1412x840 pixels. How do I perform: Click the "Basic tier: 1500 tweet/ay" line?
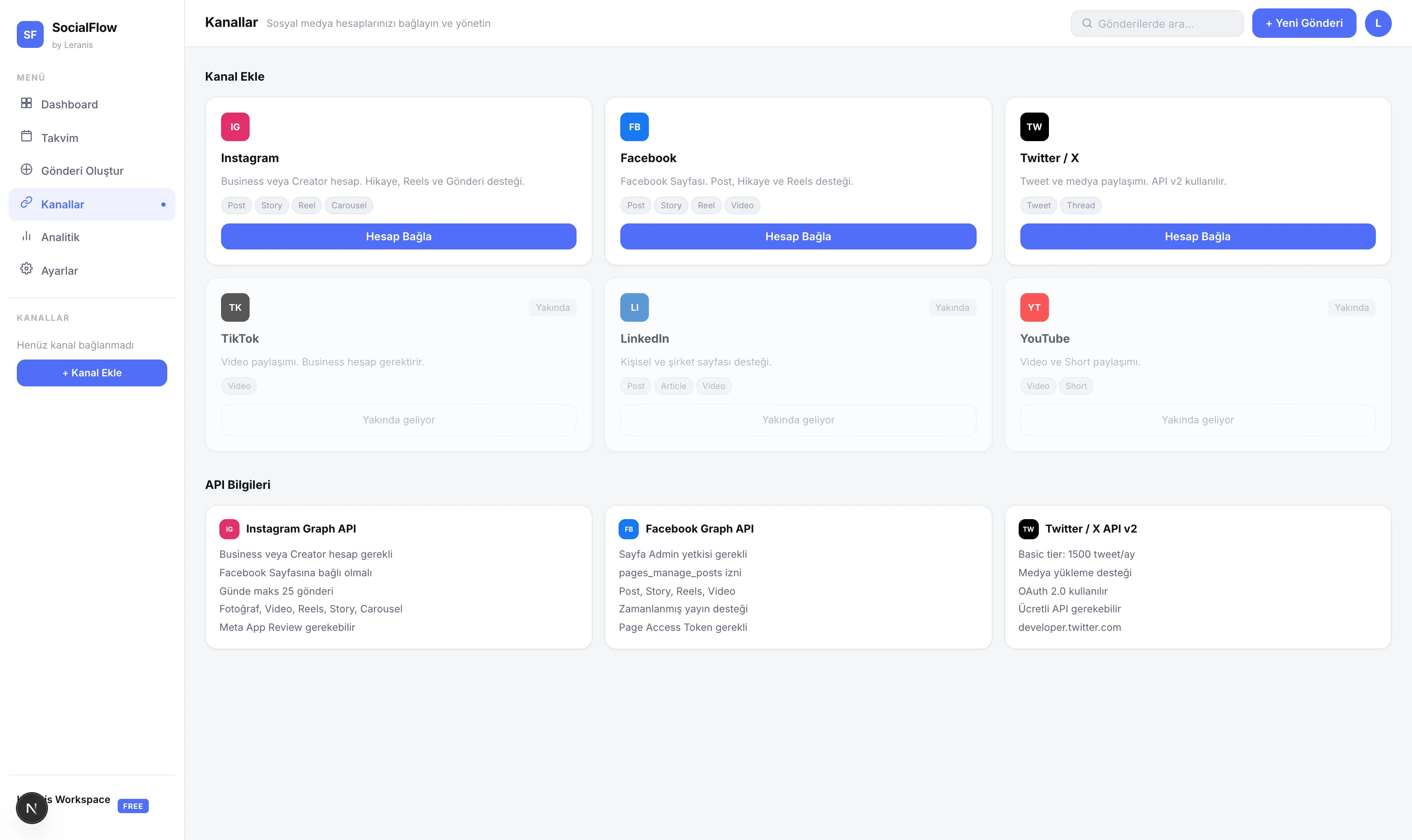pyautogui.click(x=1077, y=554)
